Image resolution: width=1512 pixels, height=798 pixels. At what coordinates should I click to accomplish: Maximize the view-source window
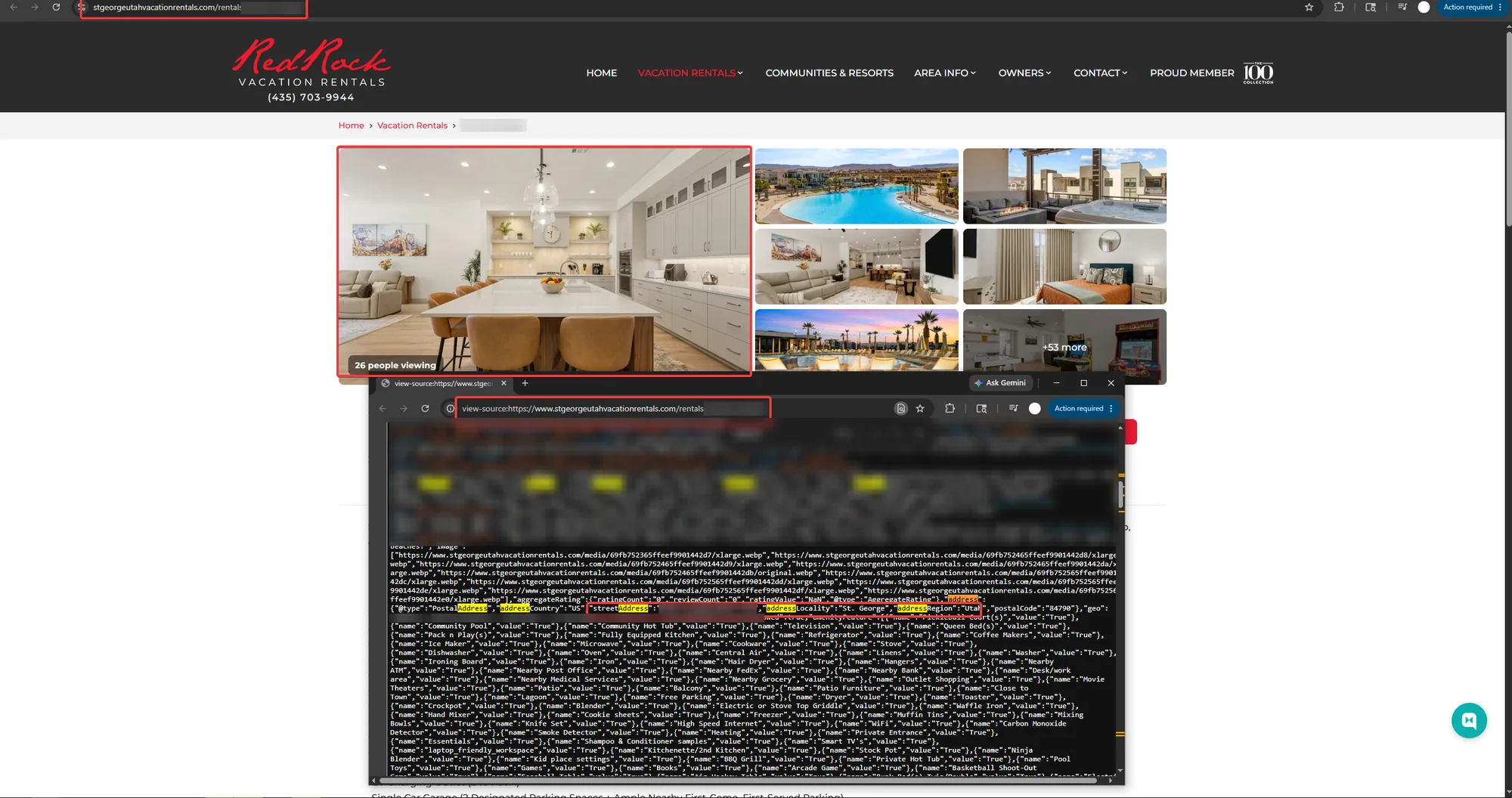(1083, 383)
